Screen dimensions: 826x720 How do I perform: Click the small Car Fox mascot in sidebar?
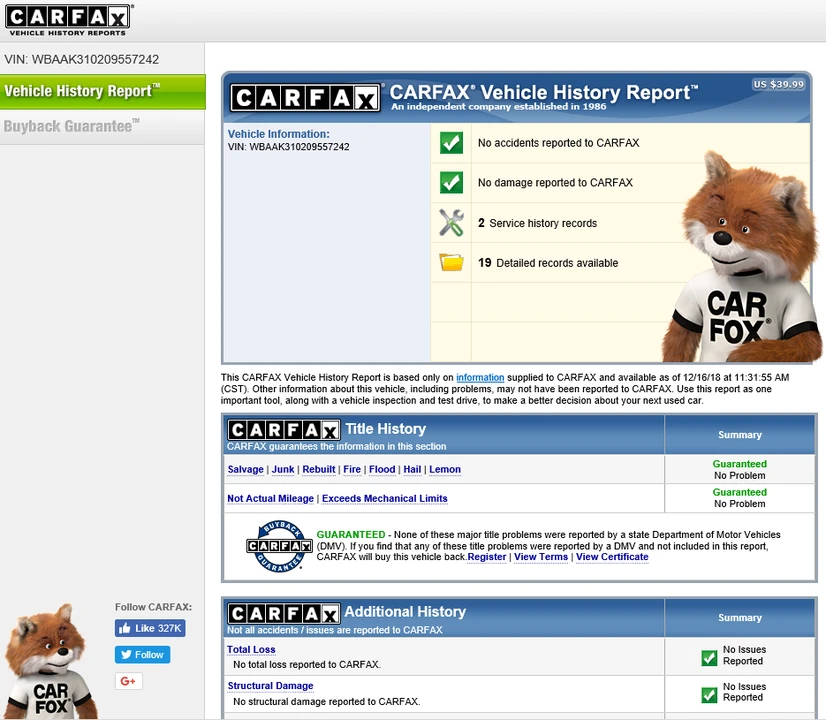click(x=50, y=661)
